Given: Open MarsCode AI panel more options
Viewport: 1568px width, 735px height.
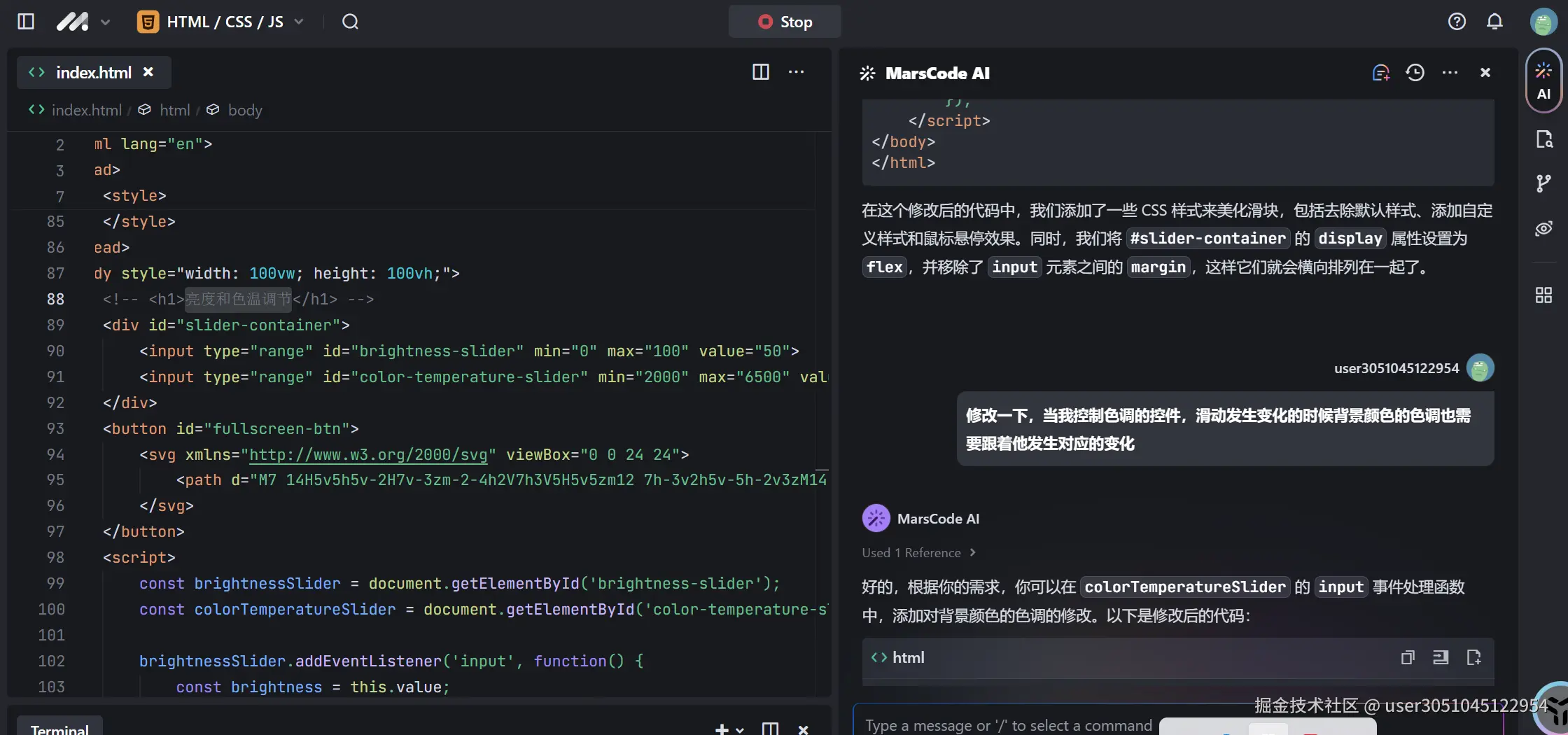Looking at the screenshot, I should (x=1450, y=73).
